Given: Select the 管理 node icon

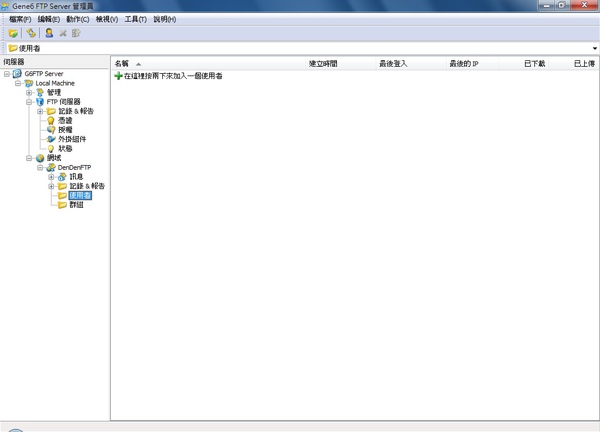Looking at the screenshot, I should (x=40, y=93).
